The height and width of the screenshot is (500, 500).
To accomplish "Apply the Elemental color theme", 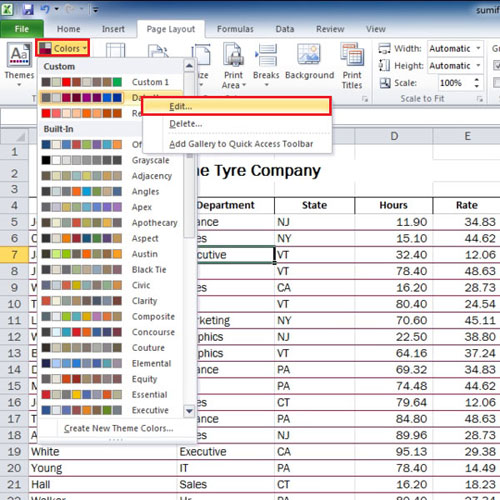I will 111,363.
